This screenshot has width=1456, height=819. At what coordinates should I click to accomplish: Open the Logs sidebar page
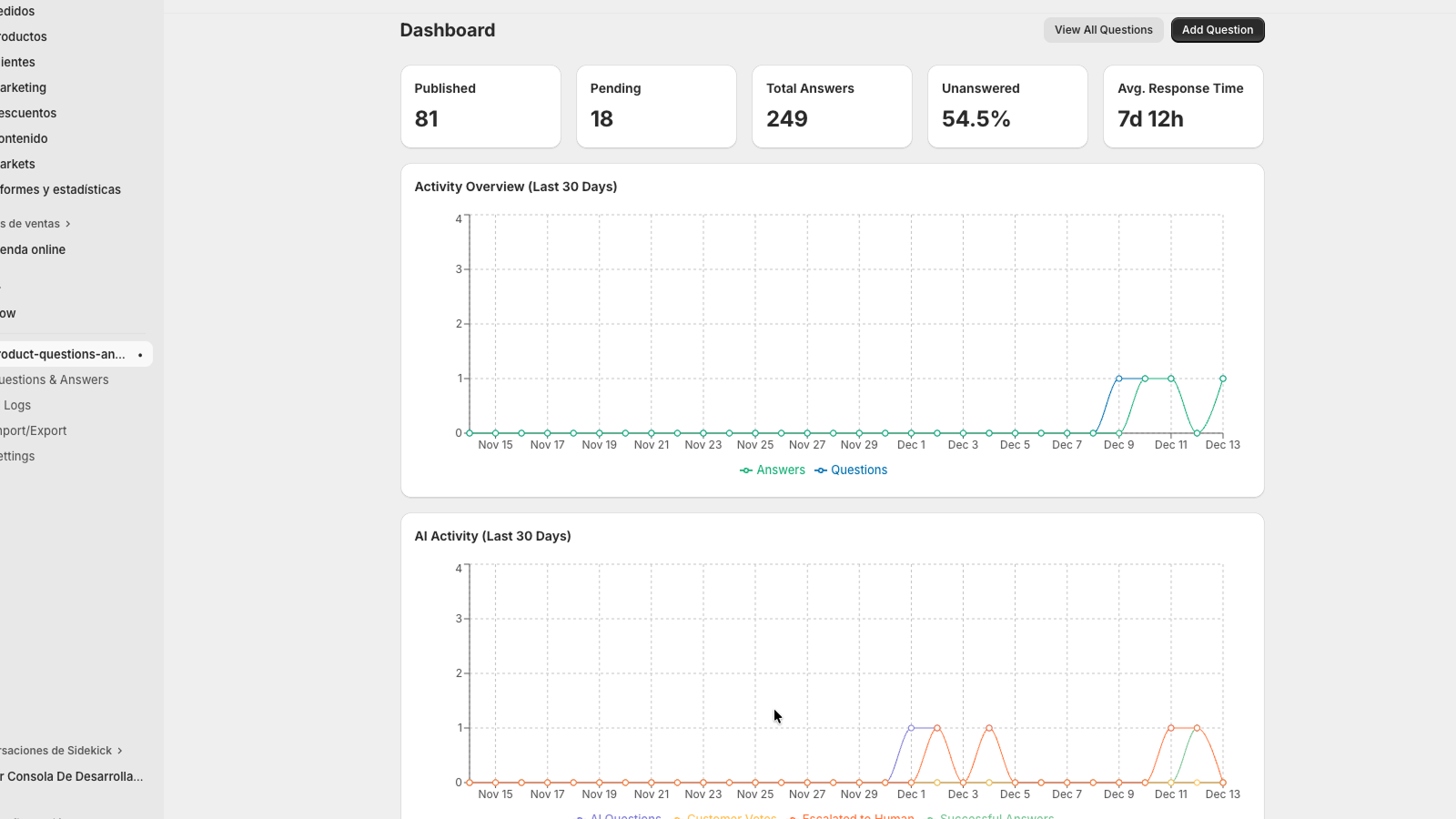tap(17, 406)
